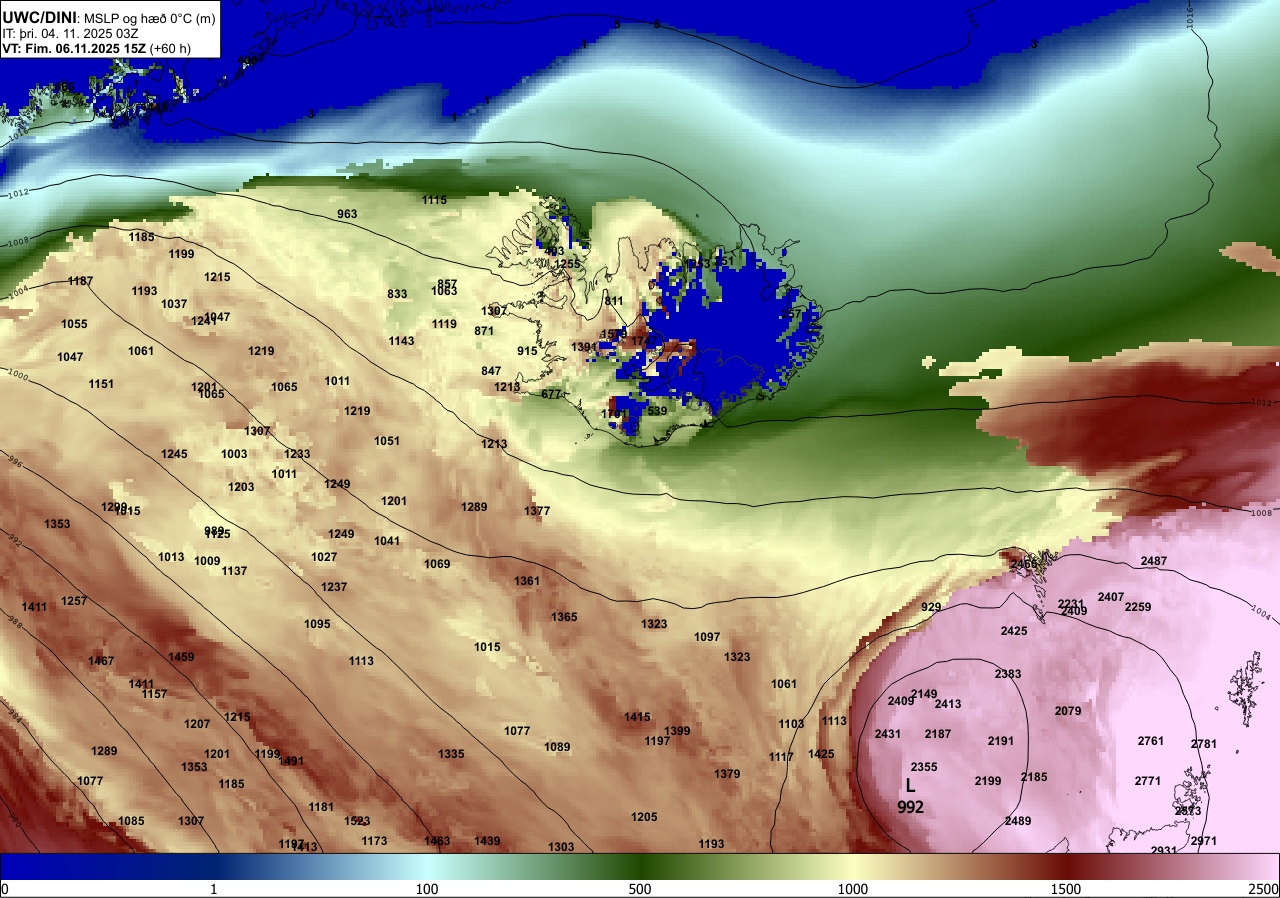Screen dimensions: 1280x898
Task: Click the 1377 height value
Action: 537,511
